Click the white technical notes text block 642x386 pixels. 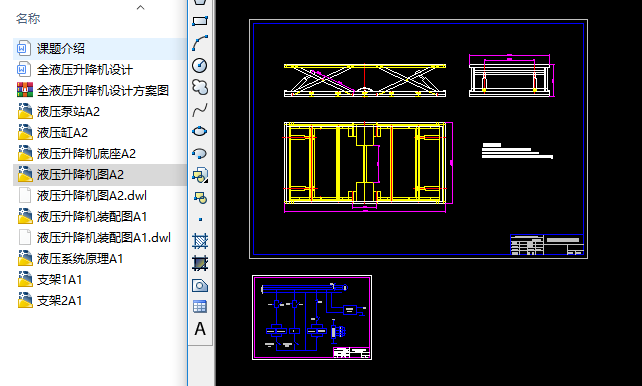click(518, 151)
